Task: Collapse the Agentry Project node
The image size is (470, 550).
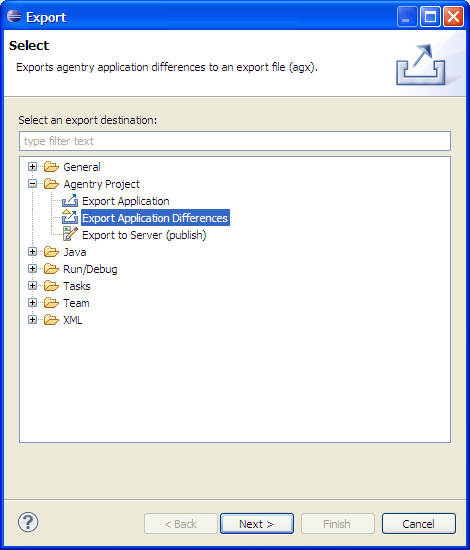Action: pyautogui.click(x=32, y=183)
